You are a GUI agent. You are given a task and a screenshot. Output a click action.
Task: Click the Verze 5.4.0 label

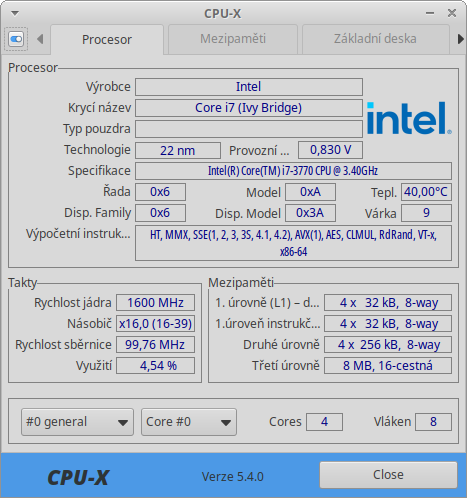pos(233,477)
